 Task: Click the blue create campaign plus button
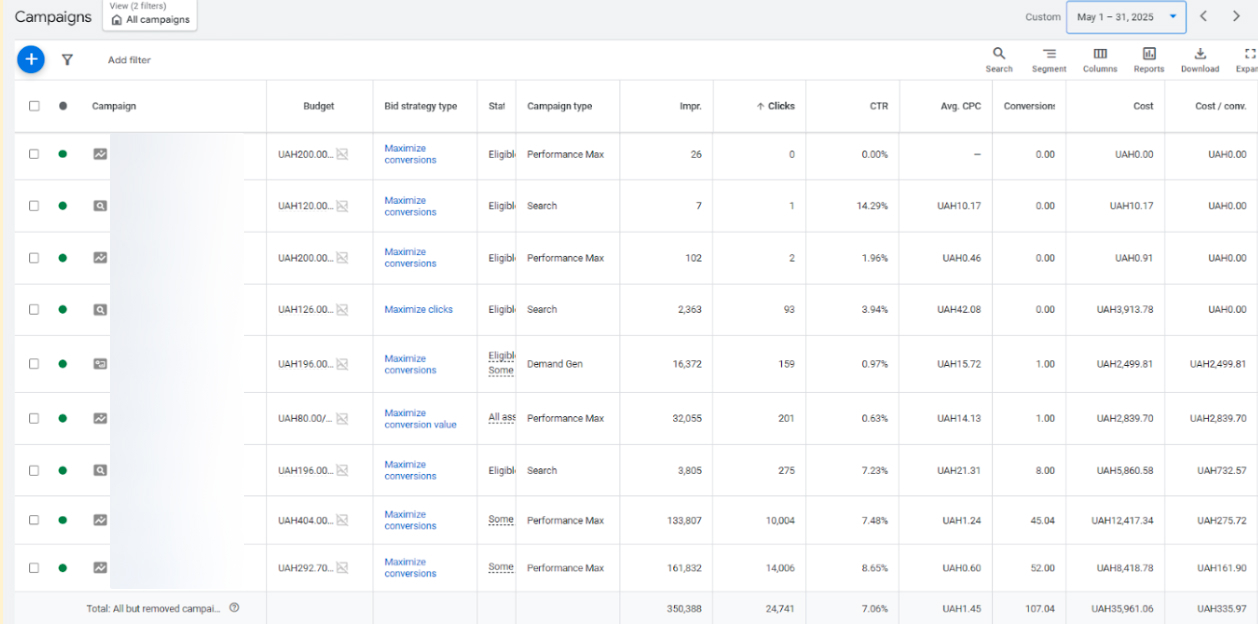tap(31, 60)
